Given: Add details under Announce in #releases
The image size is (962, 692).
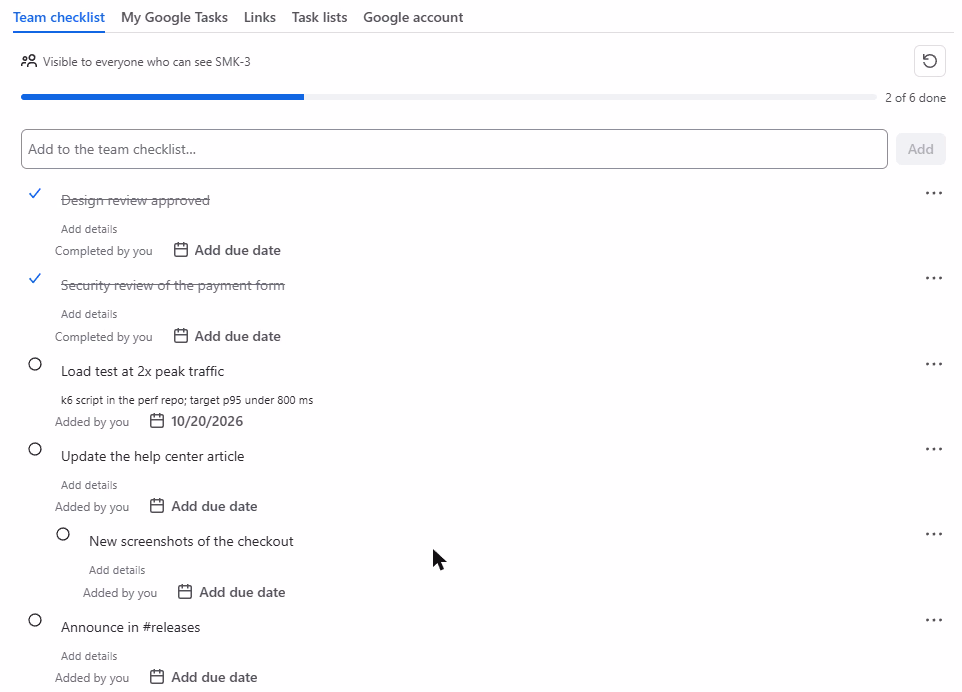Looking at the screenshot, I should tap(89, 656).
